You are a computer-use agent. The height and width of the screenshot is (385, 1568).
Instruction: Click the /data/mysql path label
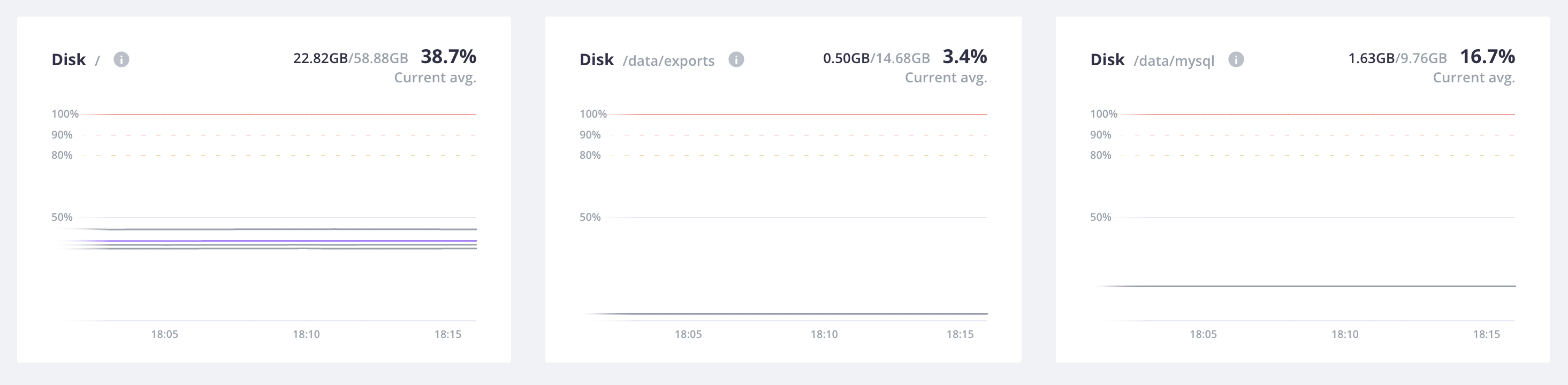coord(1174,61)
